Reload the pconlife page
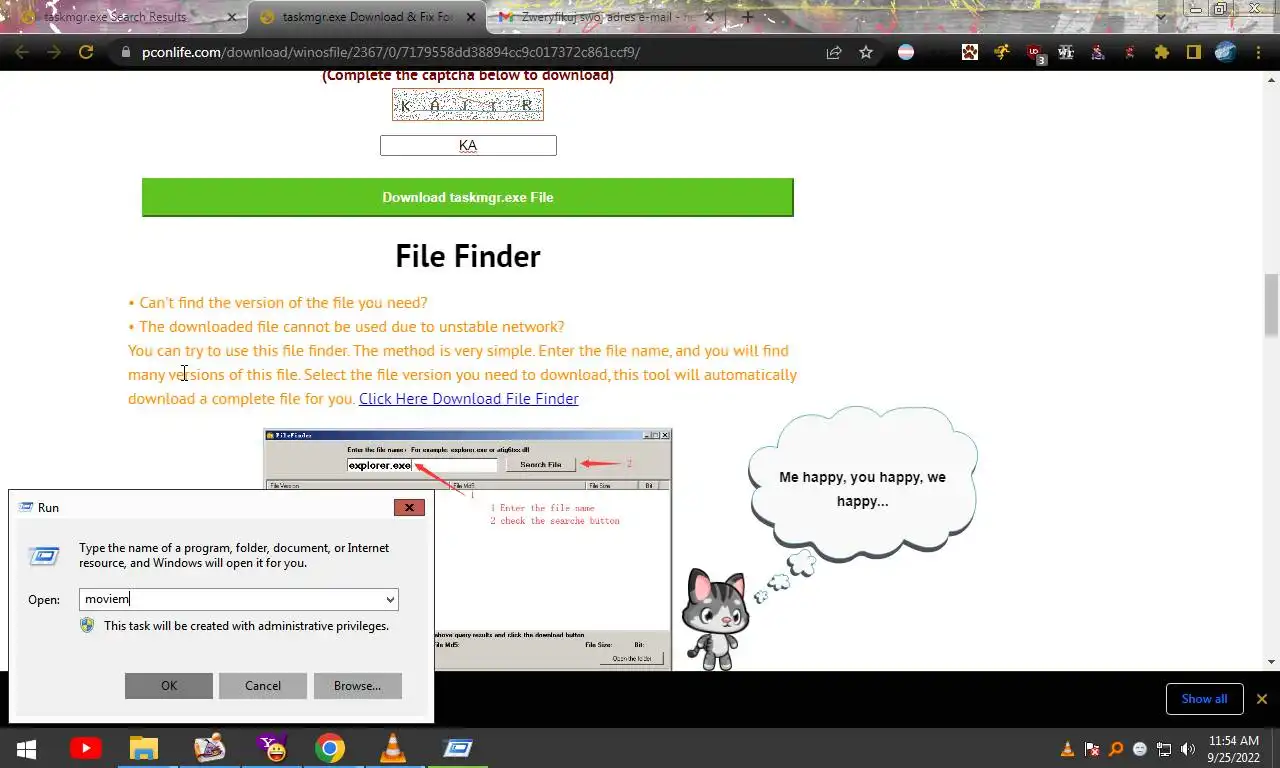Screen dimensions: 1280x768 (x=86, y=52)
